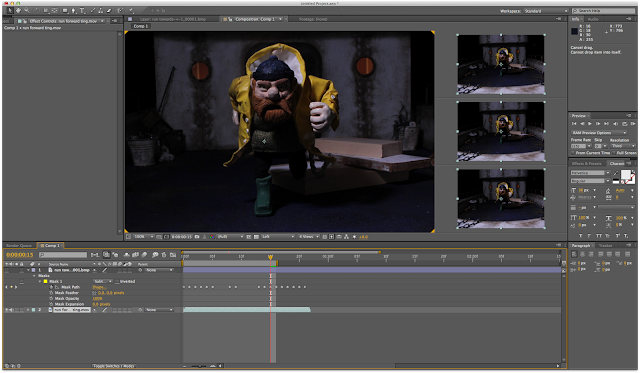Enable From Current Time checkbox
This screenshot has height=373, width=640.
573,153
